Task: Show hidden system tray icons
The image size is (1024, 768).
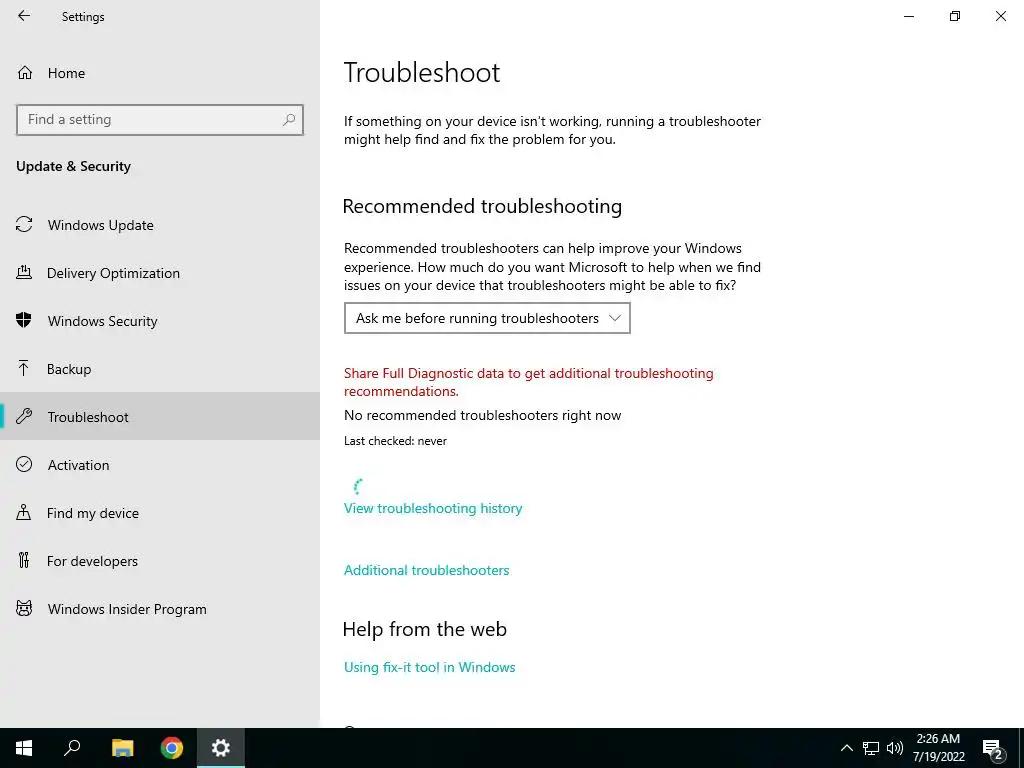Action: [x=846, y=748]
